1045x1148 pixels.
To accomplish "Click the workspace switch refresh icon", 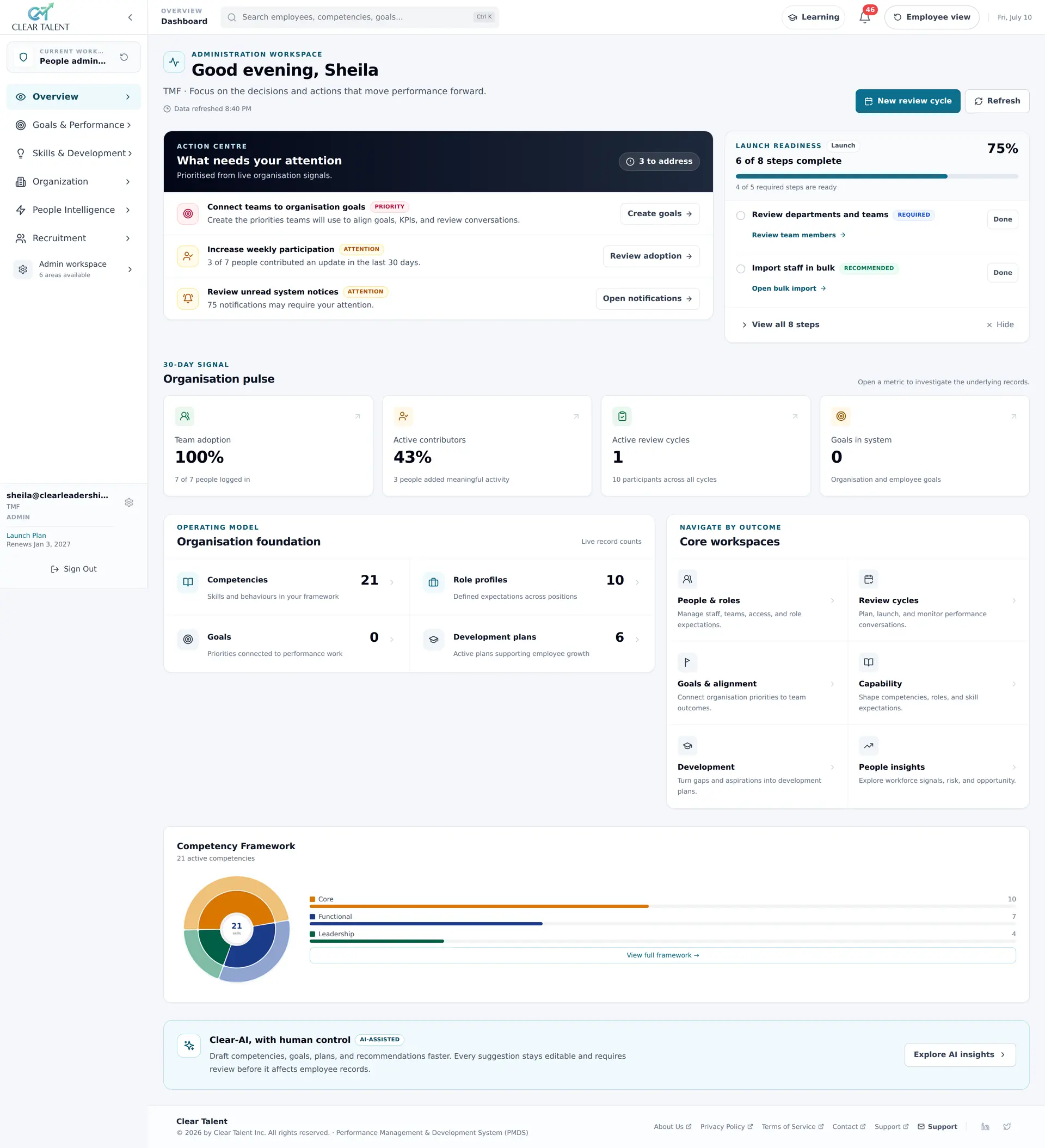I will (x=124, y=57).
